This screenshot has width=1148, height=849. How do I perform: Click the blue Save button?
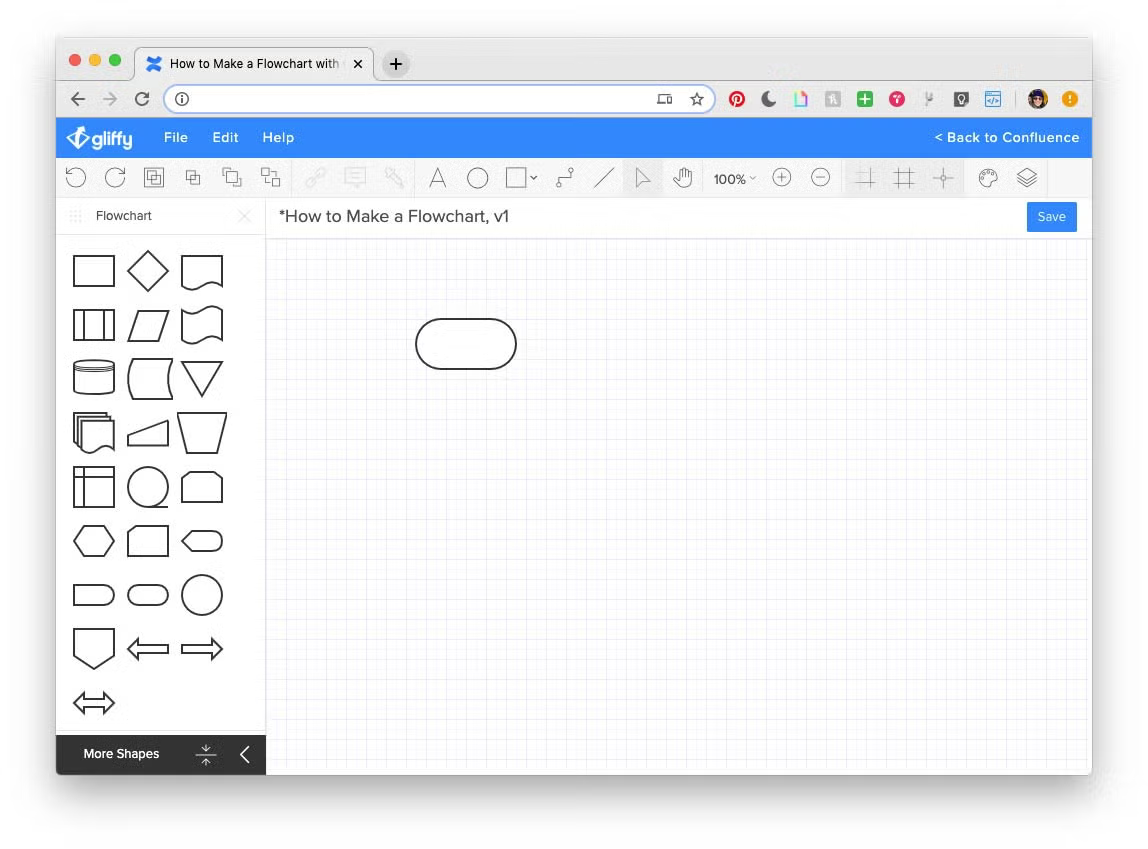coord(1051,217)
